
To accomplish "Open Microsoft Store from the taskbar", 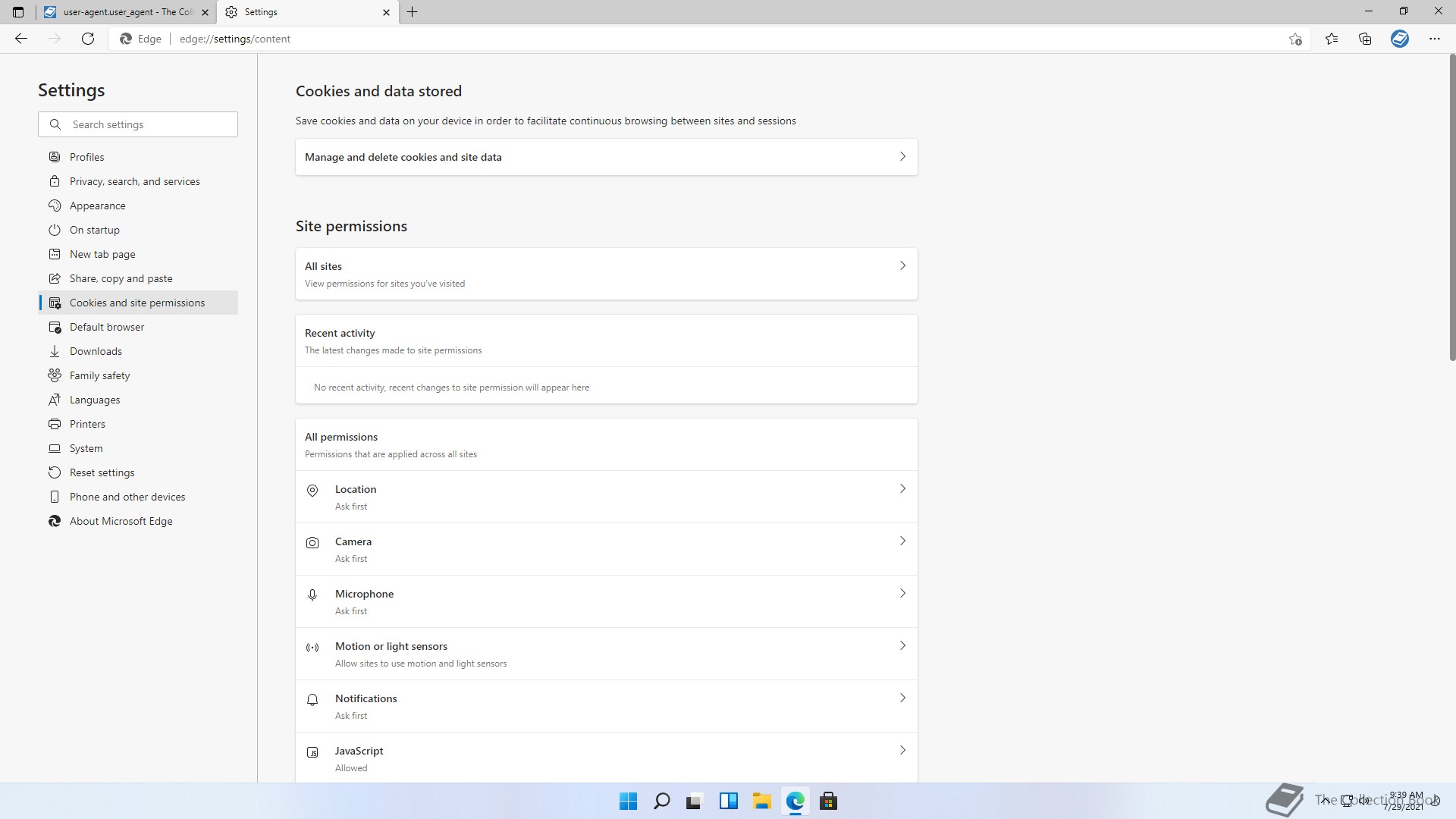I will click(828, 801).
